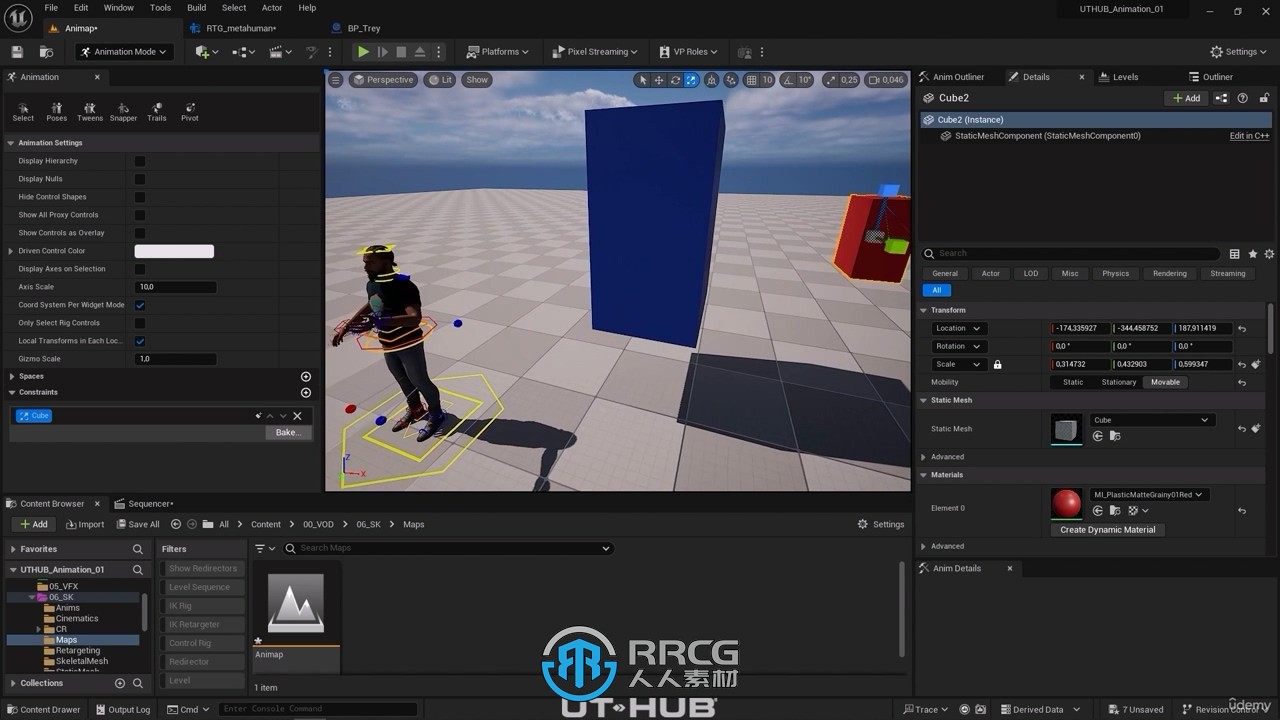Toggle the Show Controls as Overlay checkbox
Viewport: 1280px width, 720px height.
click(140, 233)
